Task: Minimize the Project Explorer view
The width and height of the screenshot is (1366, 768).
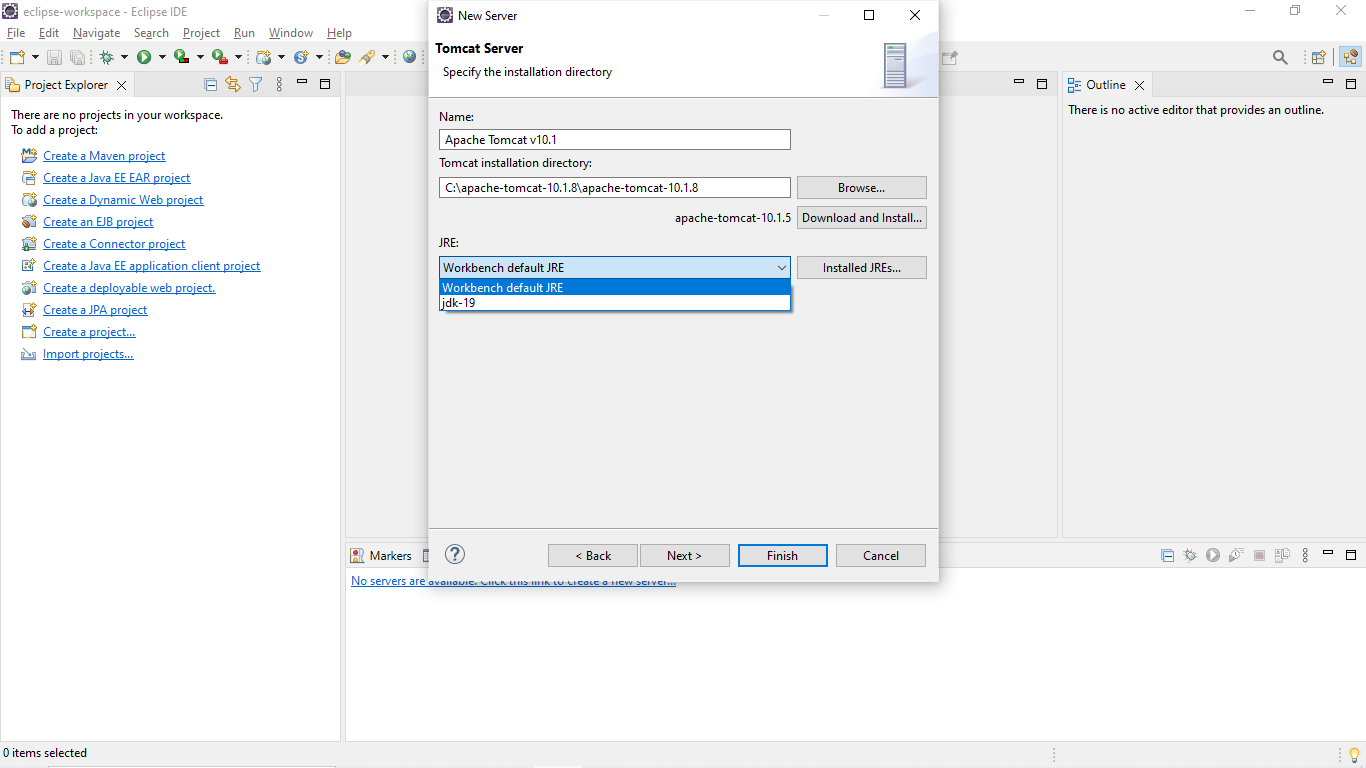Action: (303, 82)
